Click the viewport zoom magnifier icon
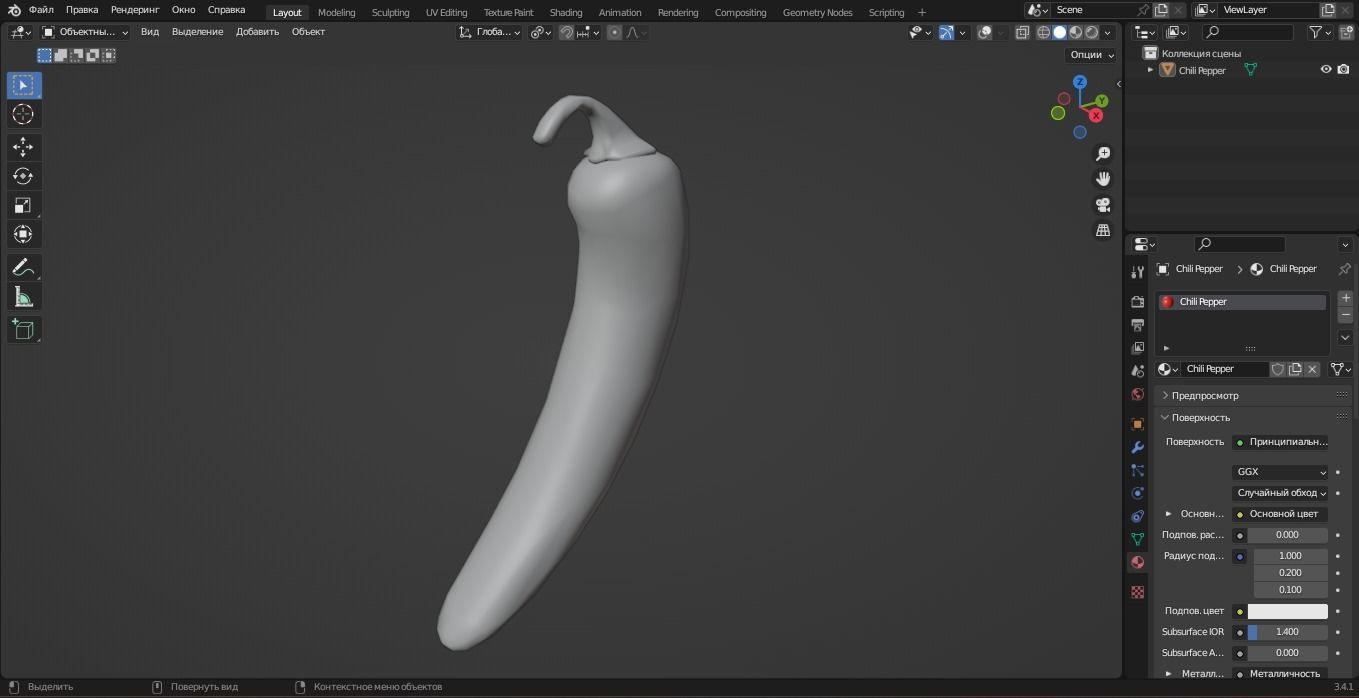 click(1103, 154)
